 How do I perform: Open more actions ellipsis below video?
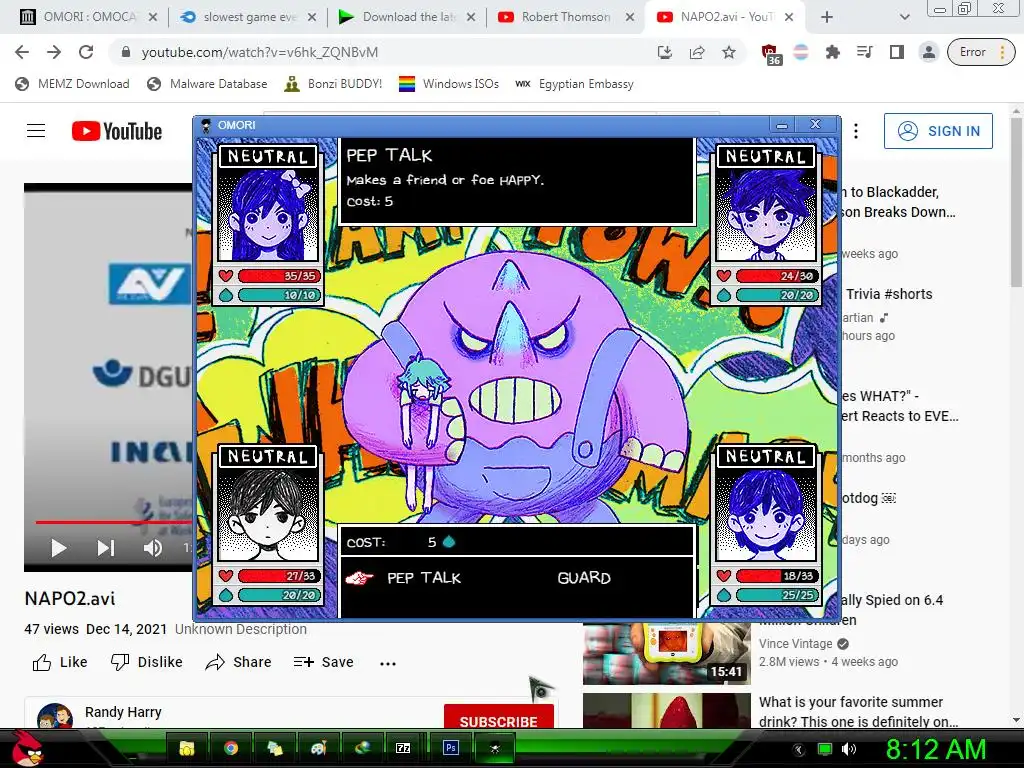[x=388, y=664]
